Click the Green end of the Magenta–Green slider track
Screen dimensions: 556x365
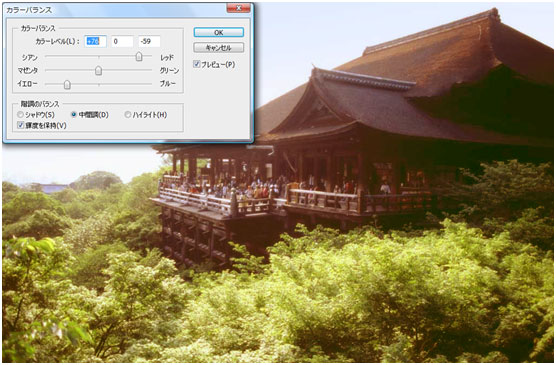click(150, 70)
